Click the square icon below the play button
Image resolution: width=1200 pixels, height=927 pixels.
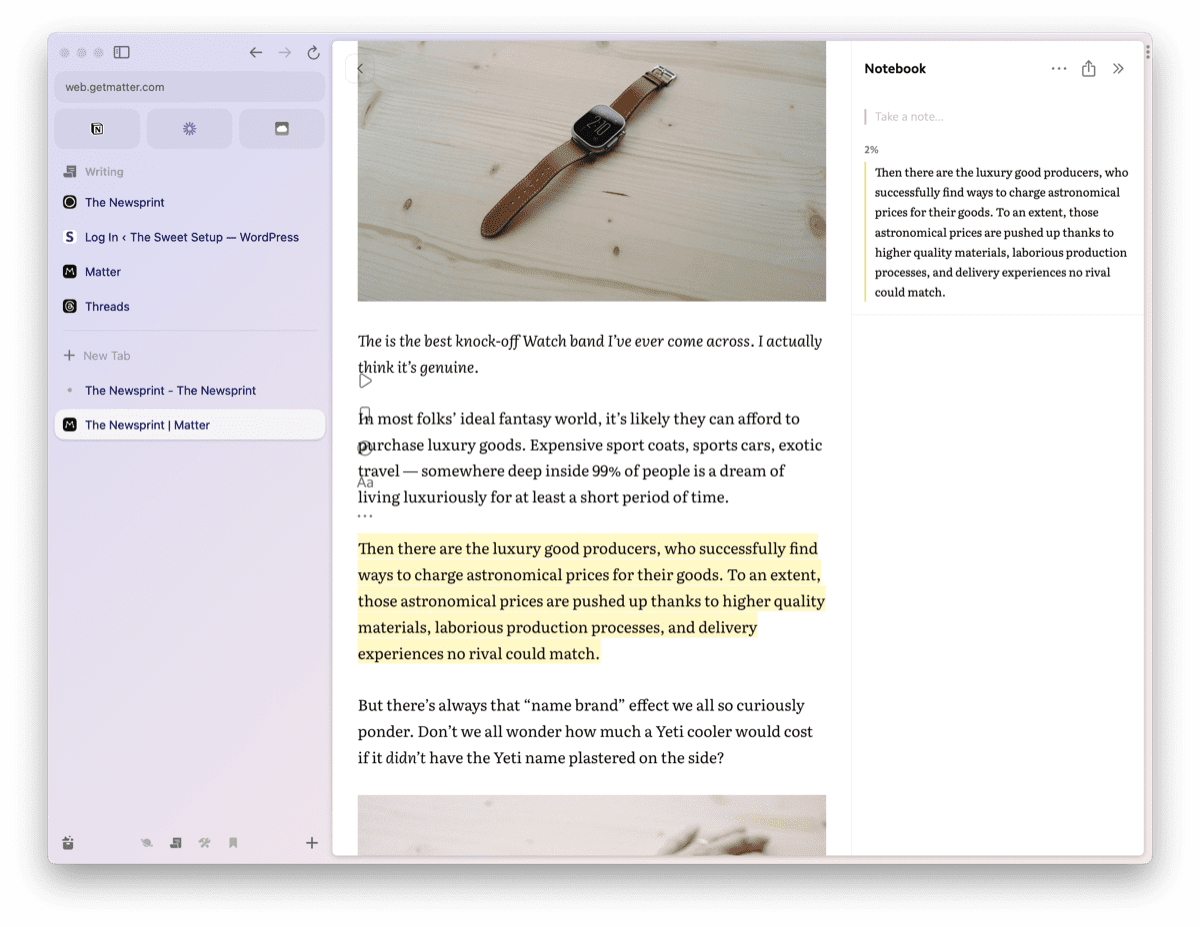pos(365,414)
